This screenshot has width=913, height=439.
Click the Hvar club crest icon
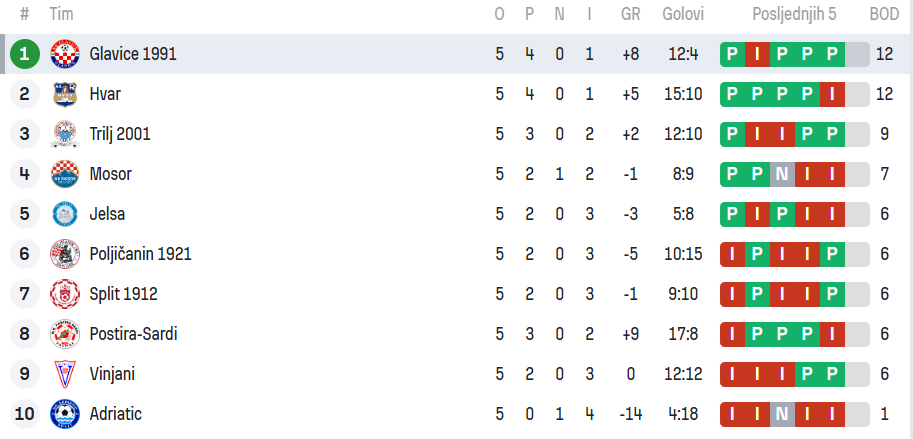click(x=64, y=94)
